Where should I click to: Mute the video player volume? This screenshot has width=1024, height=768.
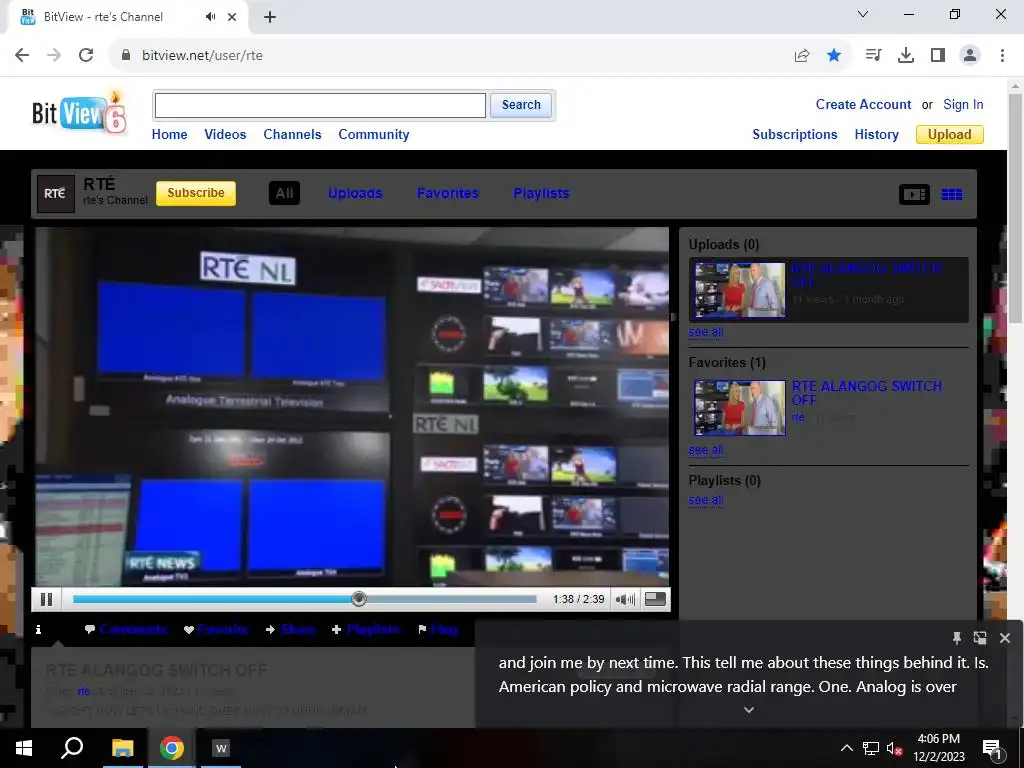pyautogui.click(x=625, y=599)
